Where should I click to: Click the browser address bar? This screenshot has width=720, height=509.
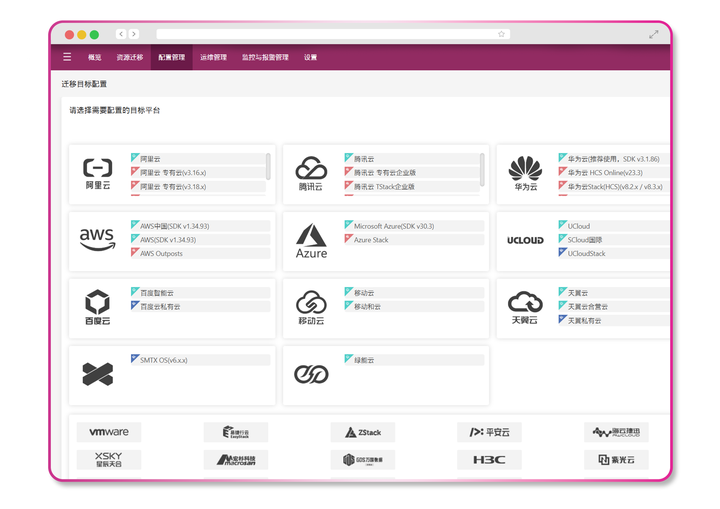333,34
